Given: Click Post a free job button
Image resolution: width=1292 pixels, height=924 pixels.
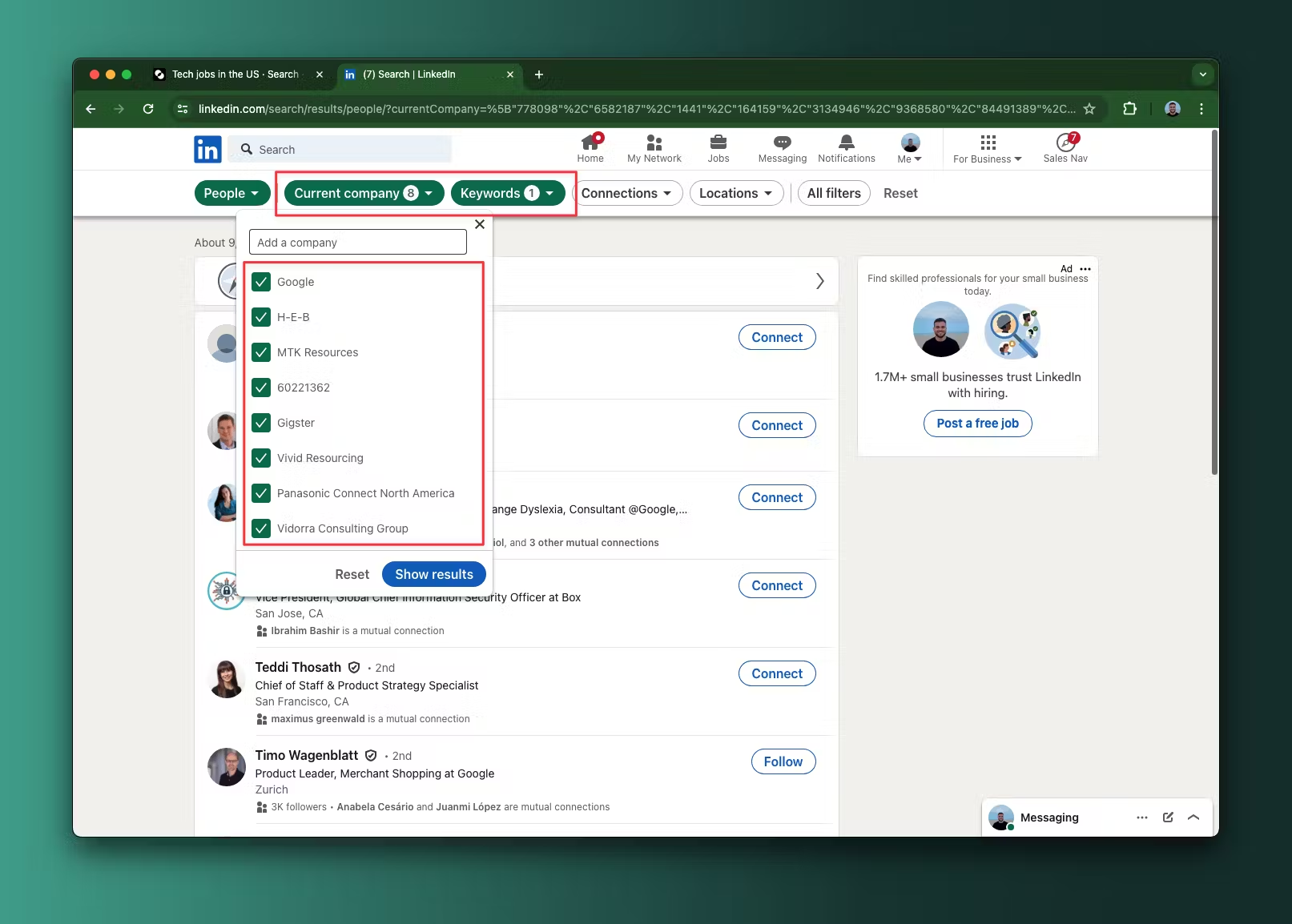Looking at the screenshot, I should (x=977, y=424).
